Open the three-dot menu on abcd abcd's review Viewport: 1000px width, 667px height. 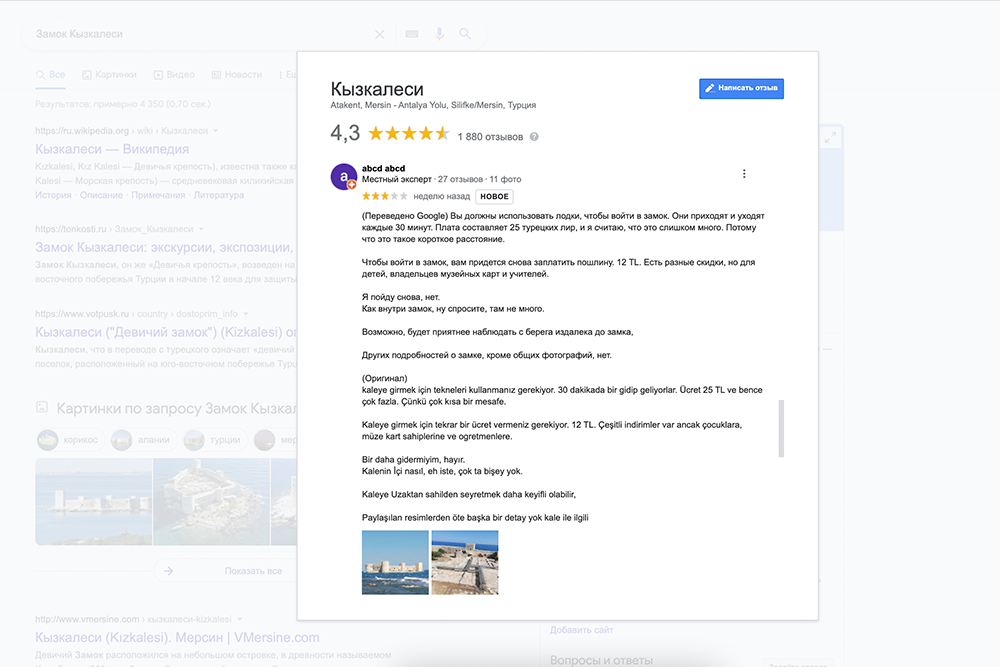pos(744,173)
